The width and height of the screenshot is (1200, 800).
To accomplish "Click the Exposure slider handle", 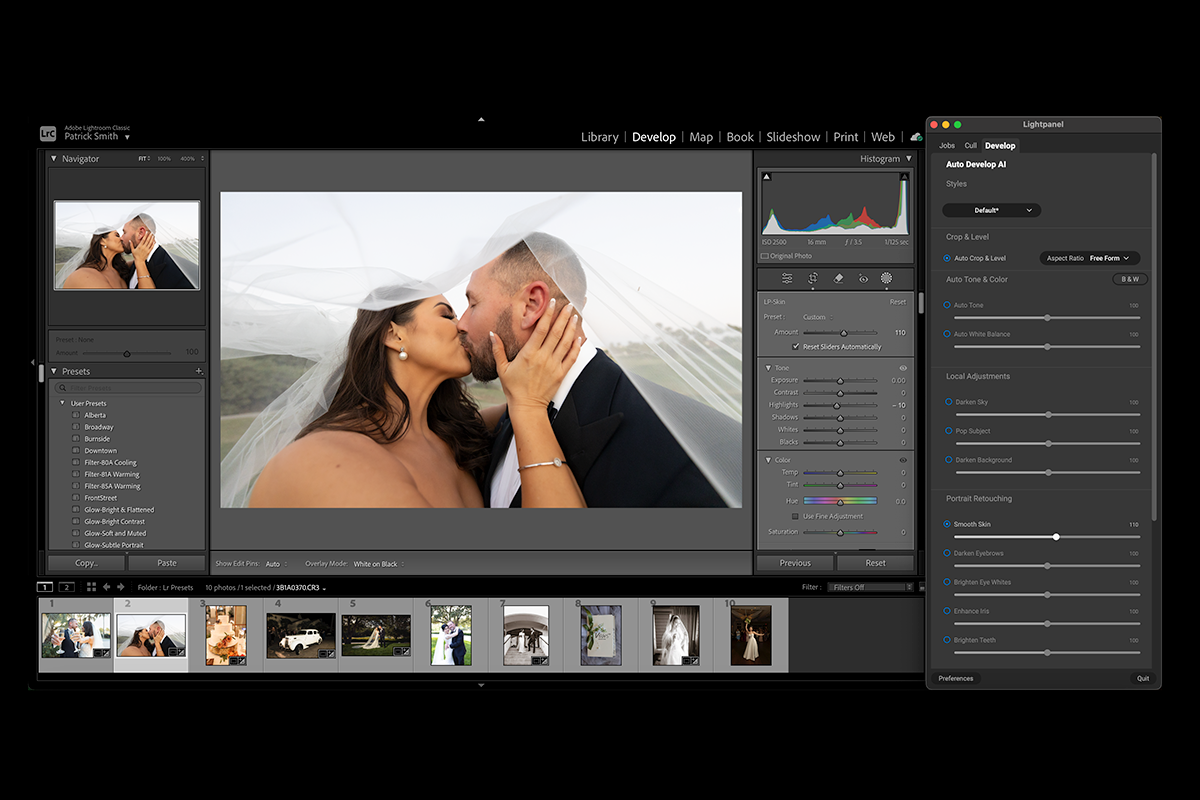I will coord(840,381).
